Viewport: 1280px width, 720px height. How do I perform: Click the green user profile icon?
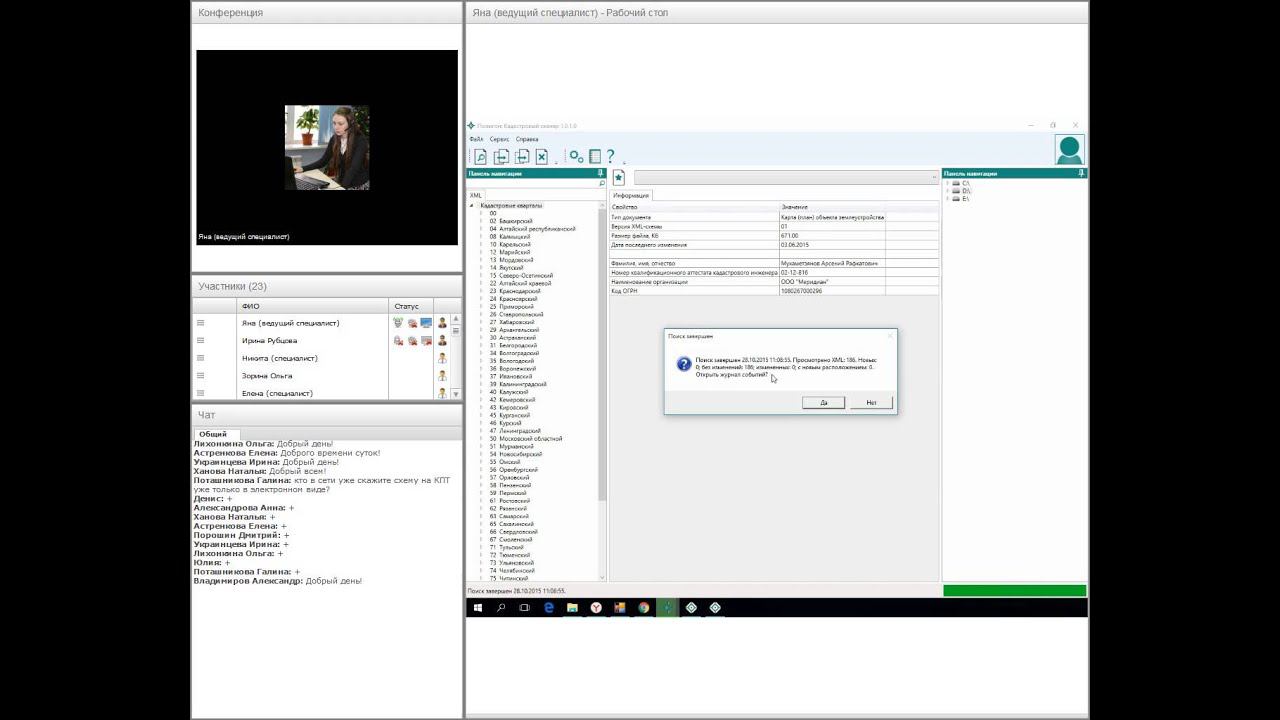click(1070, 149)
